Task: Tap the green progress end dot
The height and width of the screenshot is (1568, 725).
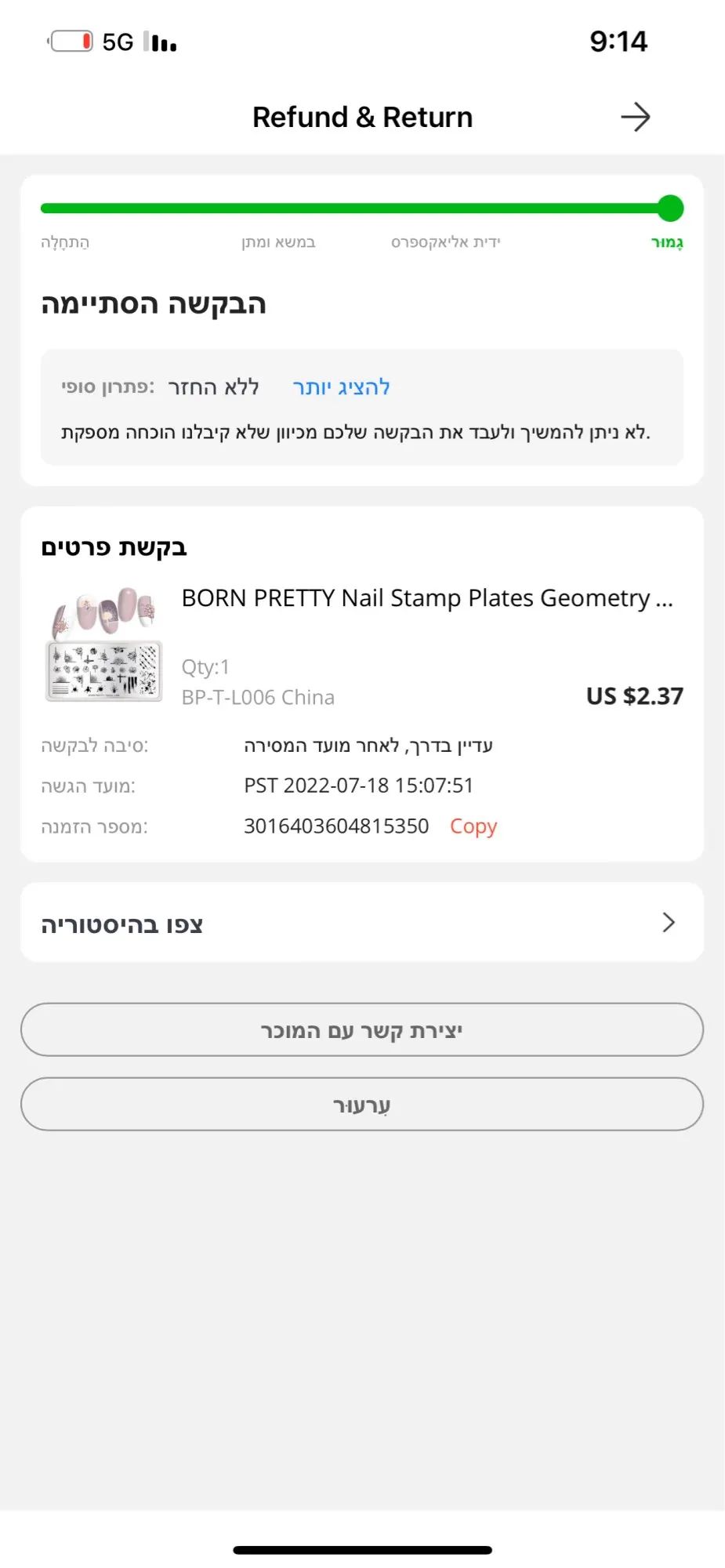Action: click(x=670, y=209)
